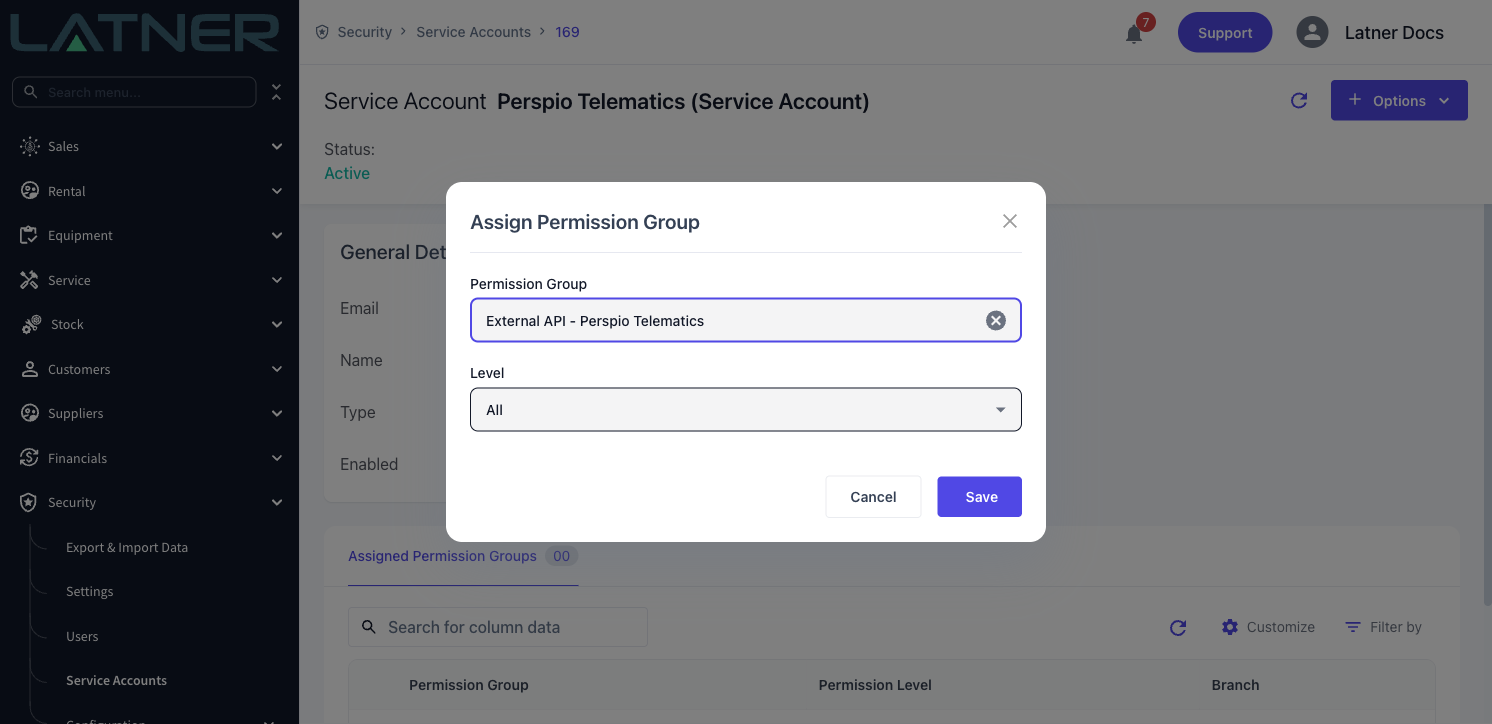Click the Latner Docs user name
Viewport: 1492px width, 724px height.
[x=1394, y=33]
